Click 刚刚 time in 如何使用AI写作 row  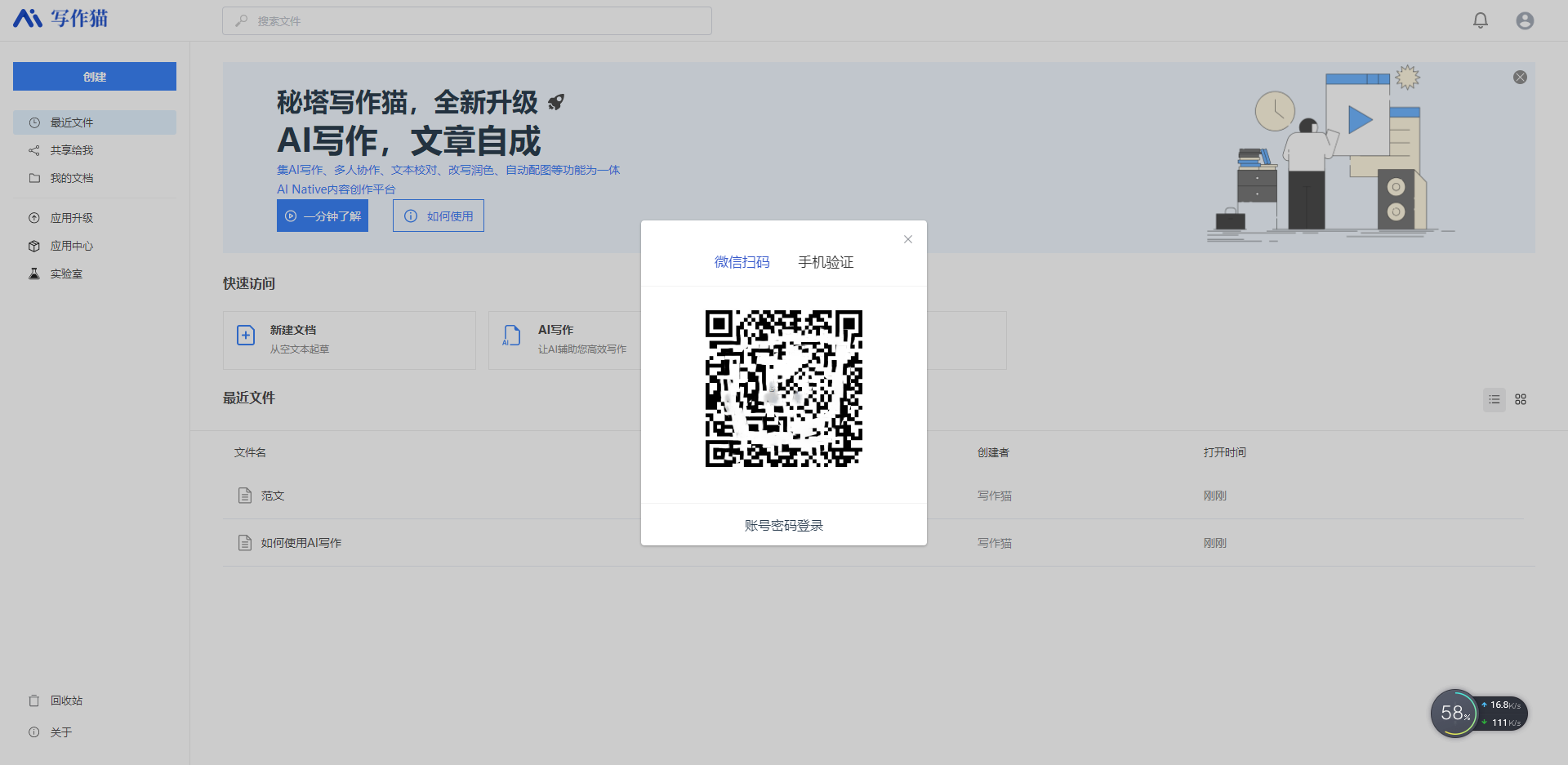(x=1214, y=543)
